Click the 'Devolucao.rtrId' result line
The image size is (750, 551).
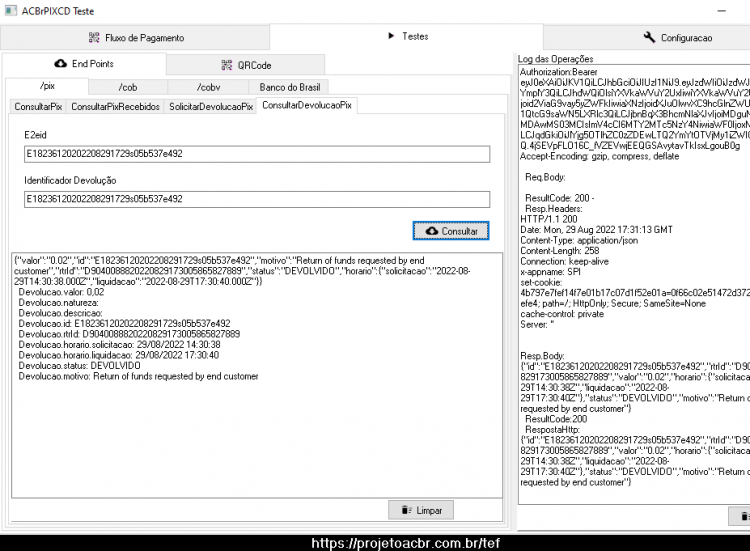click(129, 334)
